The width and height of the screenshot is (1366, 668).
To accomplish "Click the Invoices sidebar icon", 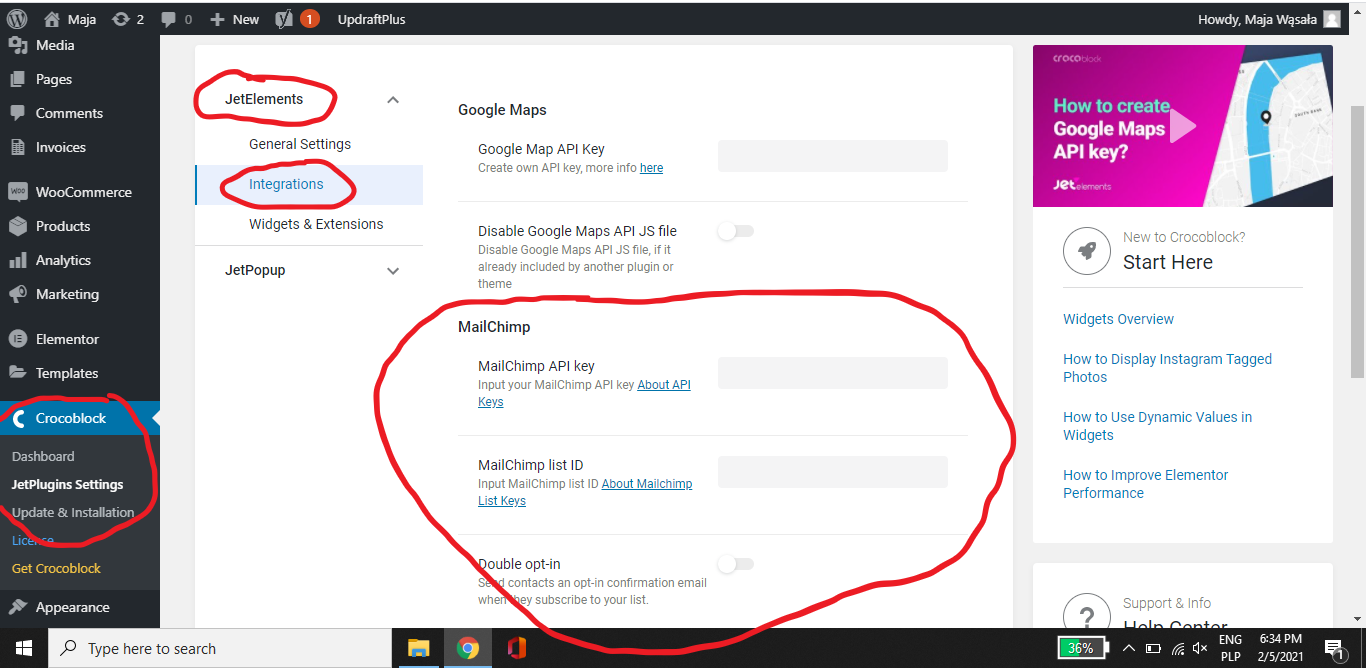I will [18, 147].
